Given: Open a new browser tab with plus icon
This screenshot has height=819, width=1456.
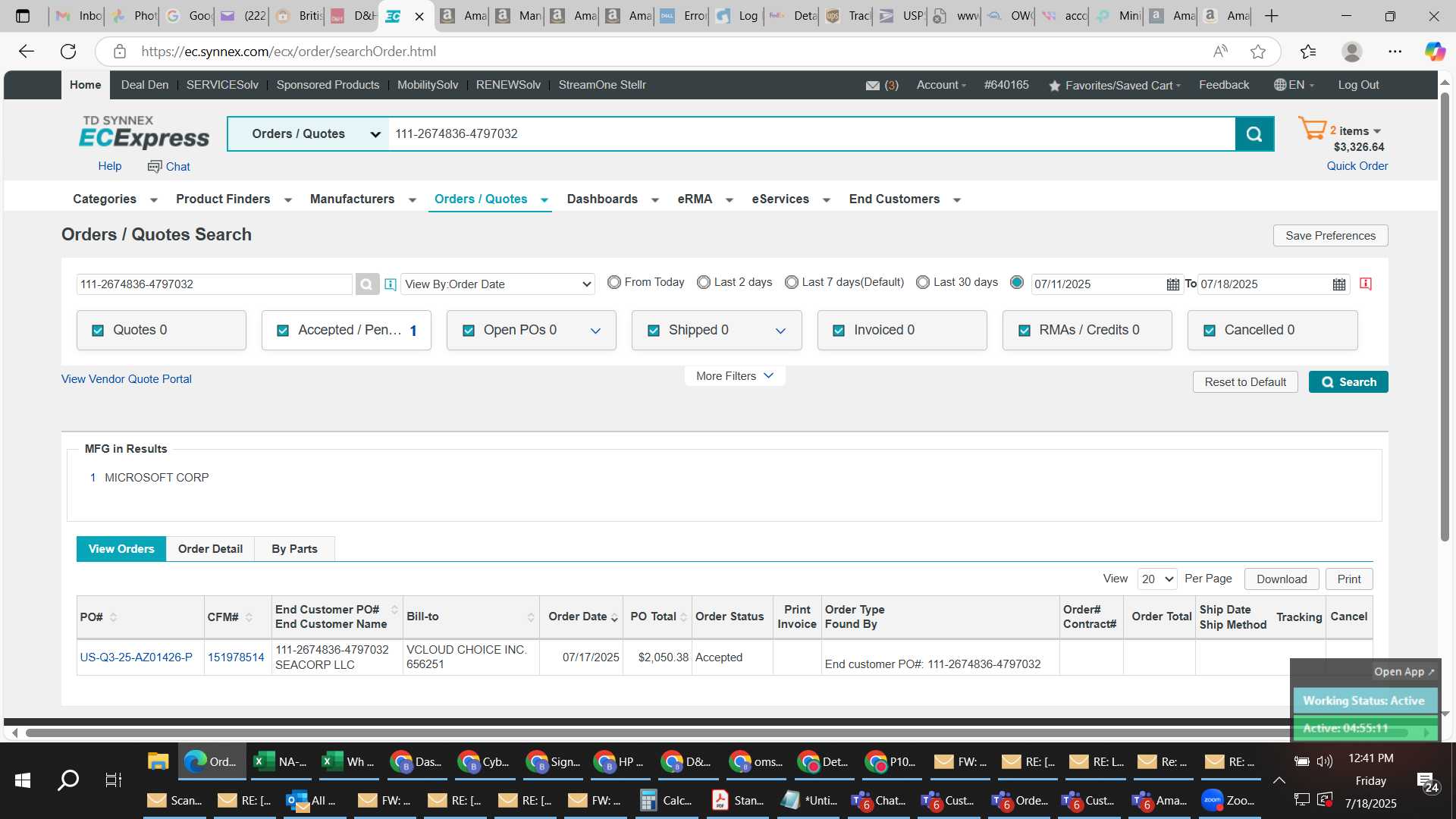Looking at the screenshot, I should point(1272,16).
